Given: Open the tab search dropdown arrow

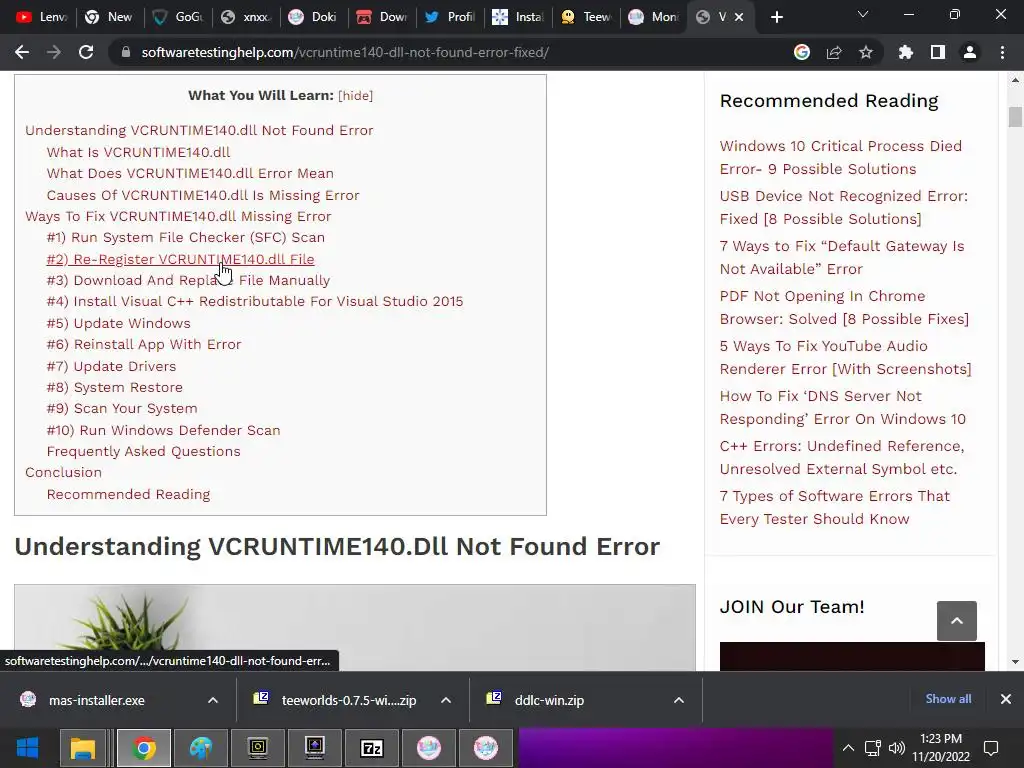Looking at the screenshot, I should pyautogui.click(x=863, y=14).
